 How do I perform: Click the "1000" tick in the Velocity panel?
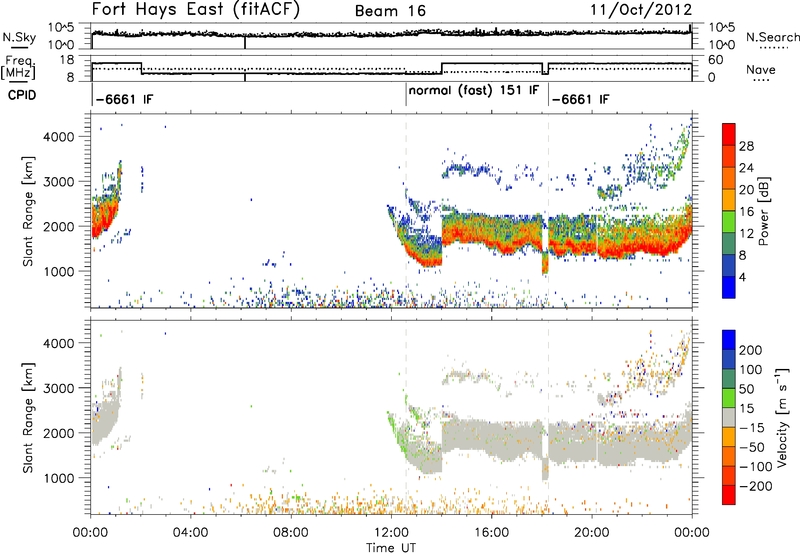point(59,478)
